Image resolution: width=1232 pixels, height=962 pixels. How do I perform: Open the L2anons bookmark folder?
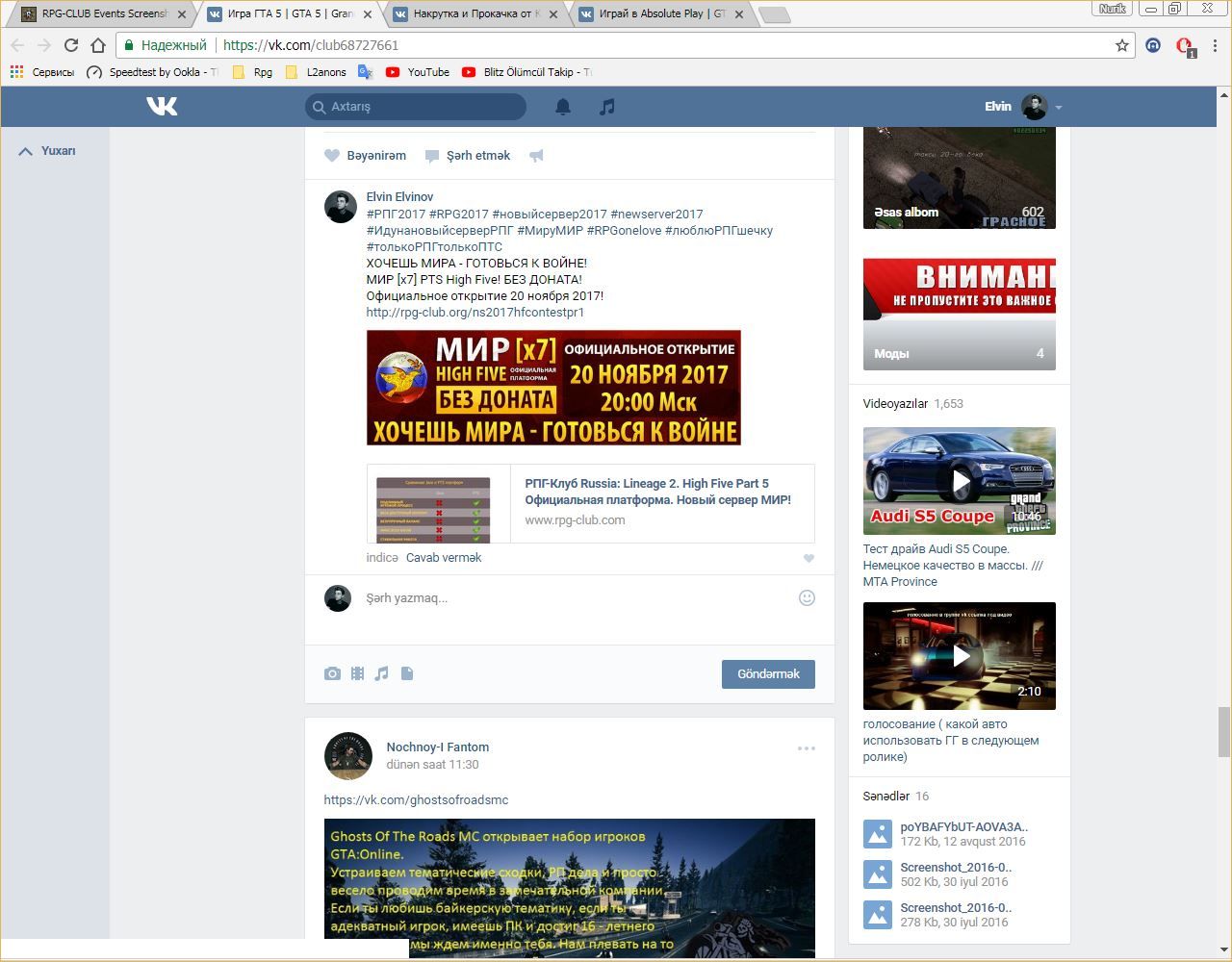point(316,72)
